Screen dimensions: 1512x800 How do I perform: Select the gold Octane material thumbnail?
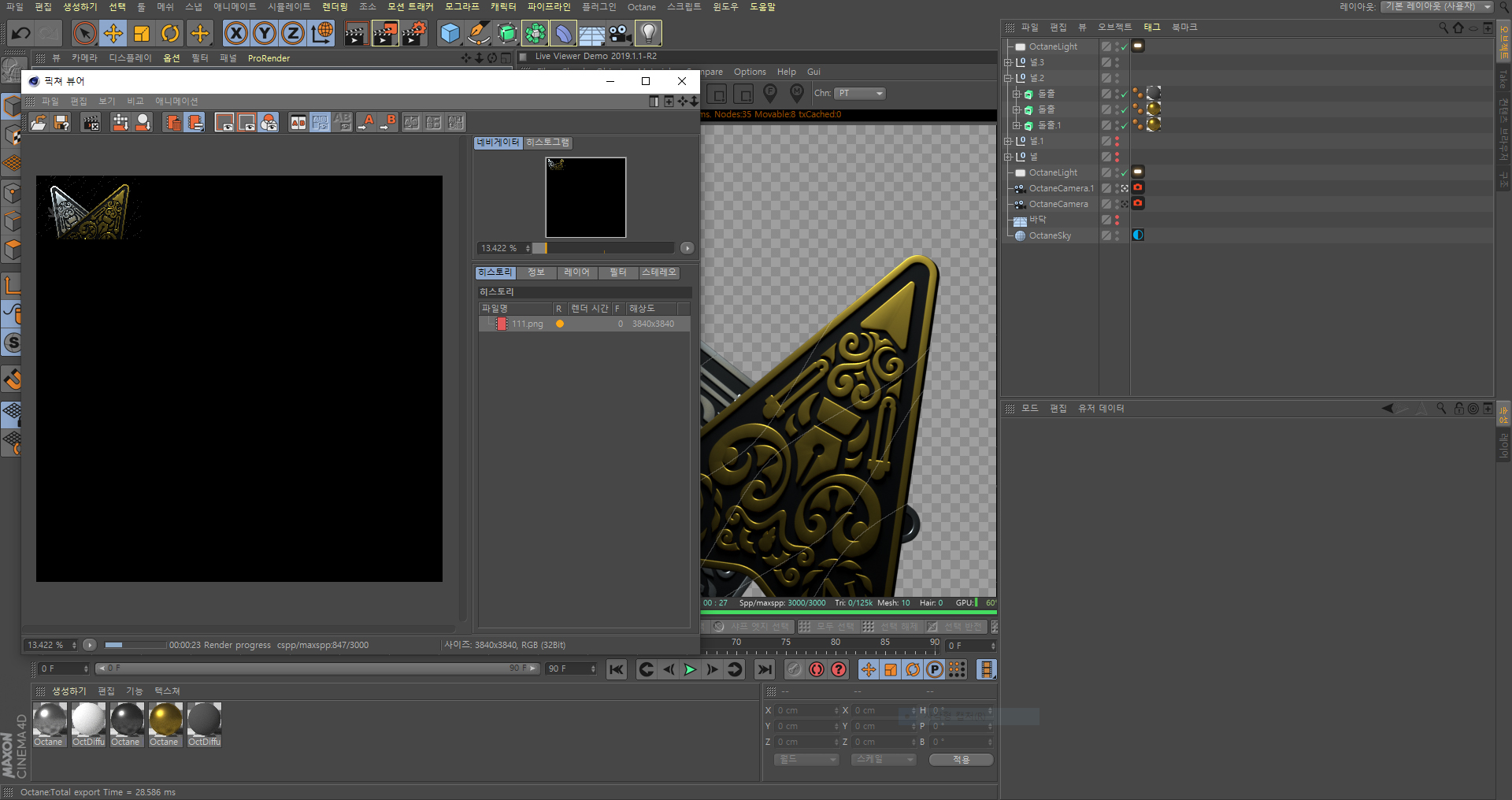click(x=165, y=720)
